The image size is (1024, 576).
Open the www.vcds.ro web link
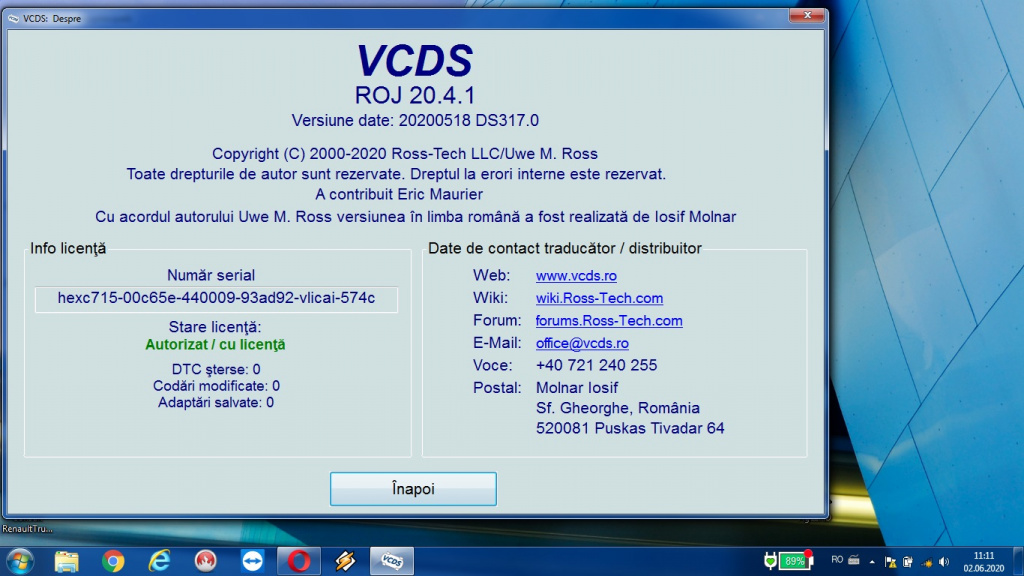coord(576,276)
